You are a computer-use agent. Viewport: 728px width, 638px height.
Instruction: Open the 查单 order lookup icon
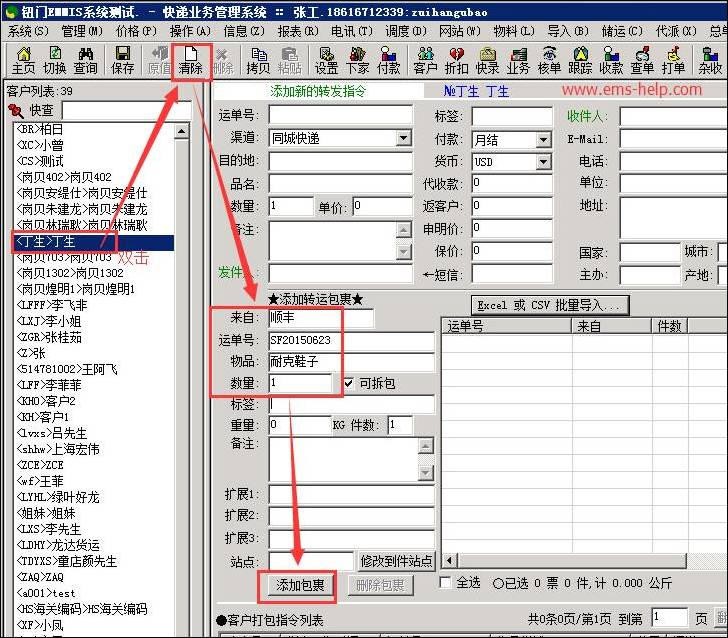point(643,61)
